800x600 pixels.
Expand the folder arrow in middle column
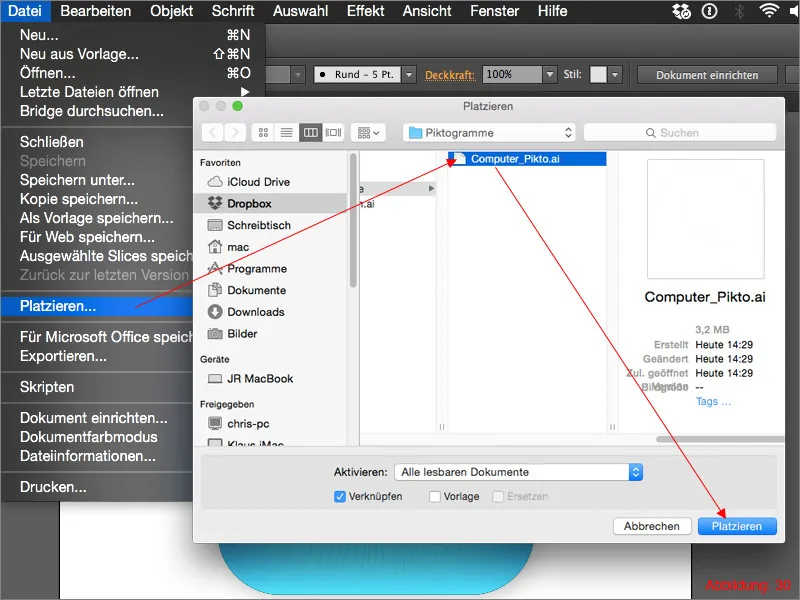tap(432, 188)
